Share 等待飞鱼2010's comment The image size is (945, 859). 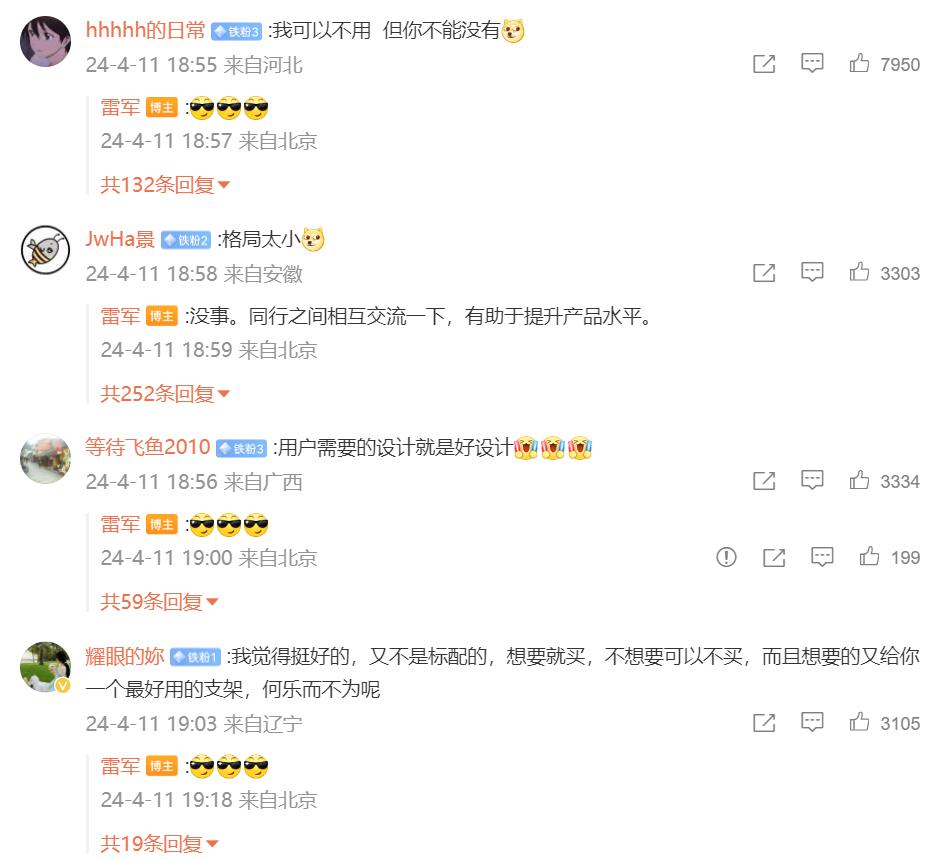click(x=764, y=481)
